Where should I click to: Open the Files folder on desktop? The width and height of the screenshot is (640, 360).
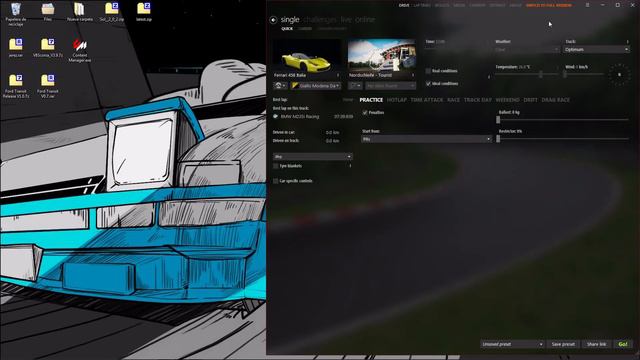[48, 12]
